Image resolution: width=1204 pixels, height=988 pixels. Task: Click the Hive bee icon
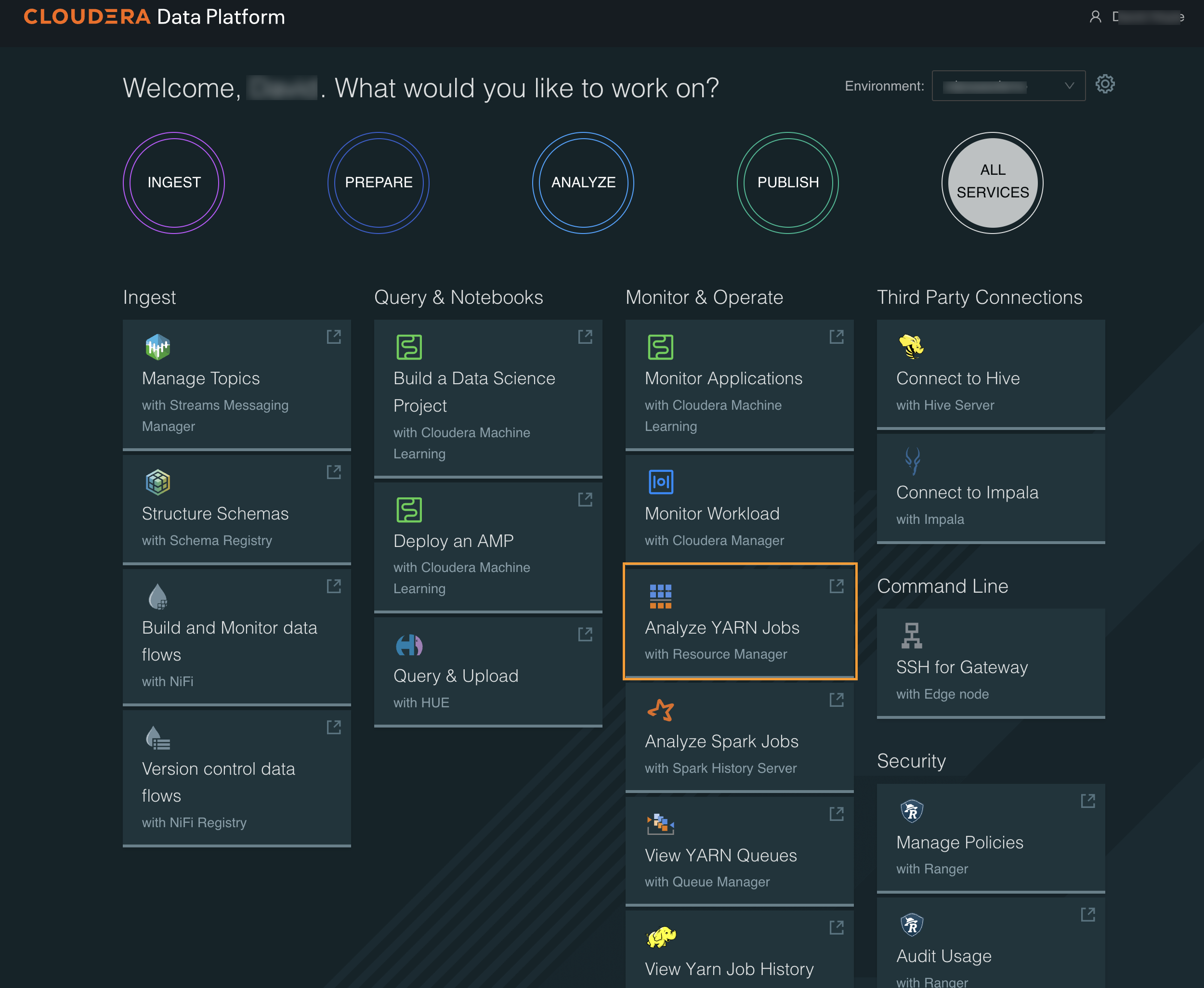[x=911, y=347]
